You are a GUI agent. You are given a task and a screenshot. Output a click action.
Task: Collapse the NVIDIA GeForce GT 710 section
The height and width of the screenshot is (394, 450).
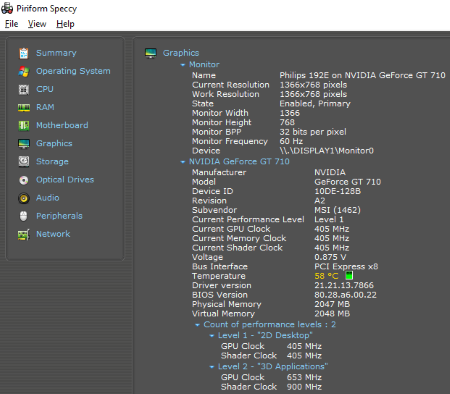point(183,162)
